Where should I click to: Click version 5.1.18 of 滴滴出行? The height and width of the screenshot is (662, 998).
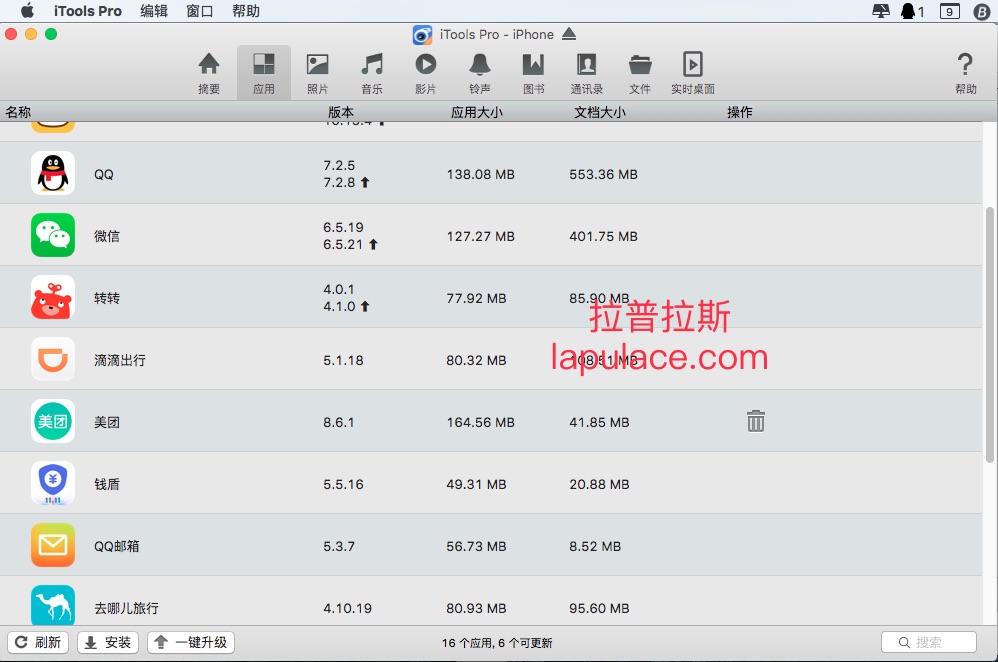pyautogui.click(x=343, y=360)
